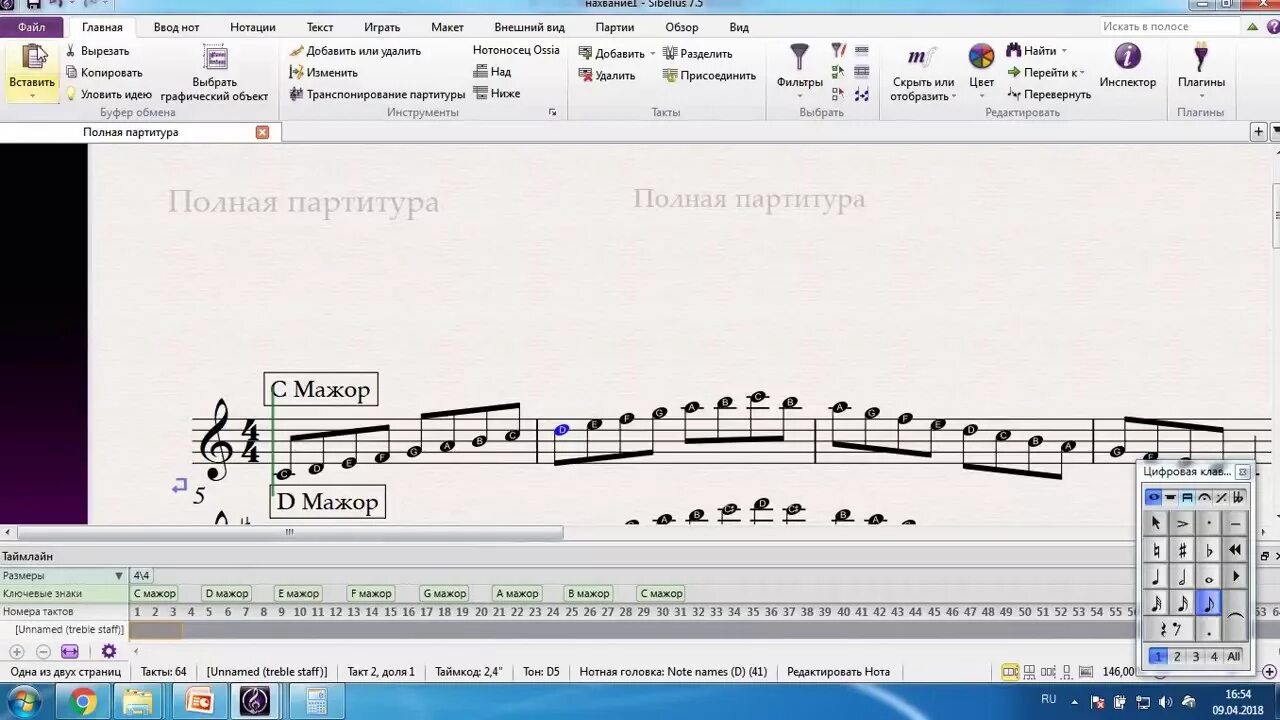The width and height of the screenshot is (1280, 720).
Task: Select whole note on keypad
Action: [1209, 577]
